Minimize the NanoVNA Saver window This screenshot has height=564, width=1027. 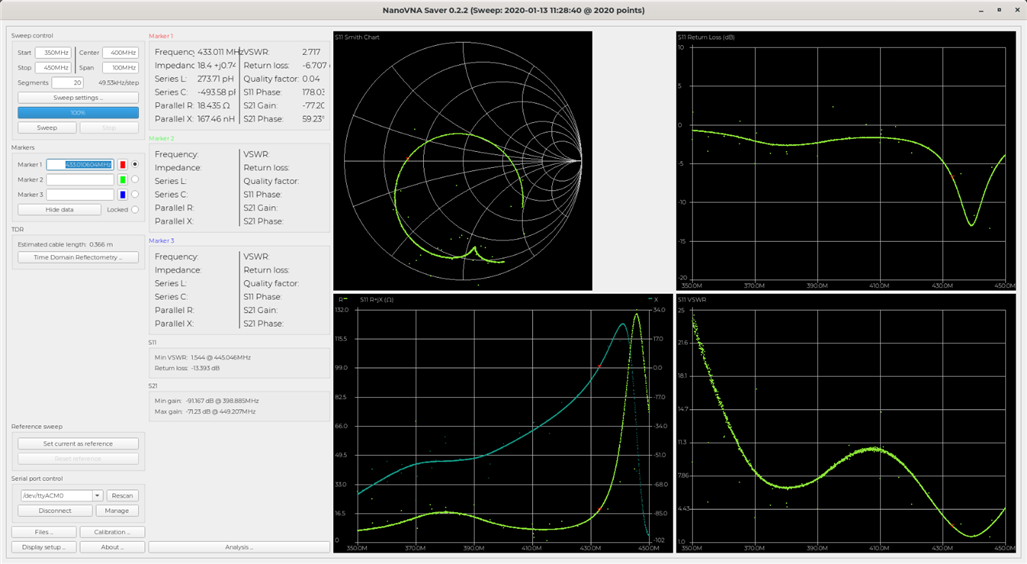981,10
